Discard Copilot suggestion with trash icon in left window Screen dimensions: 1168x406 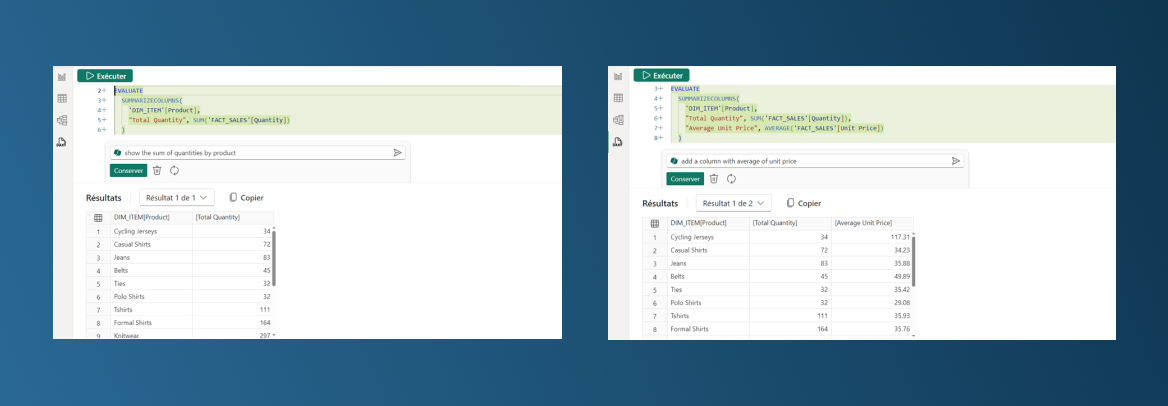(x=157, y=171)
